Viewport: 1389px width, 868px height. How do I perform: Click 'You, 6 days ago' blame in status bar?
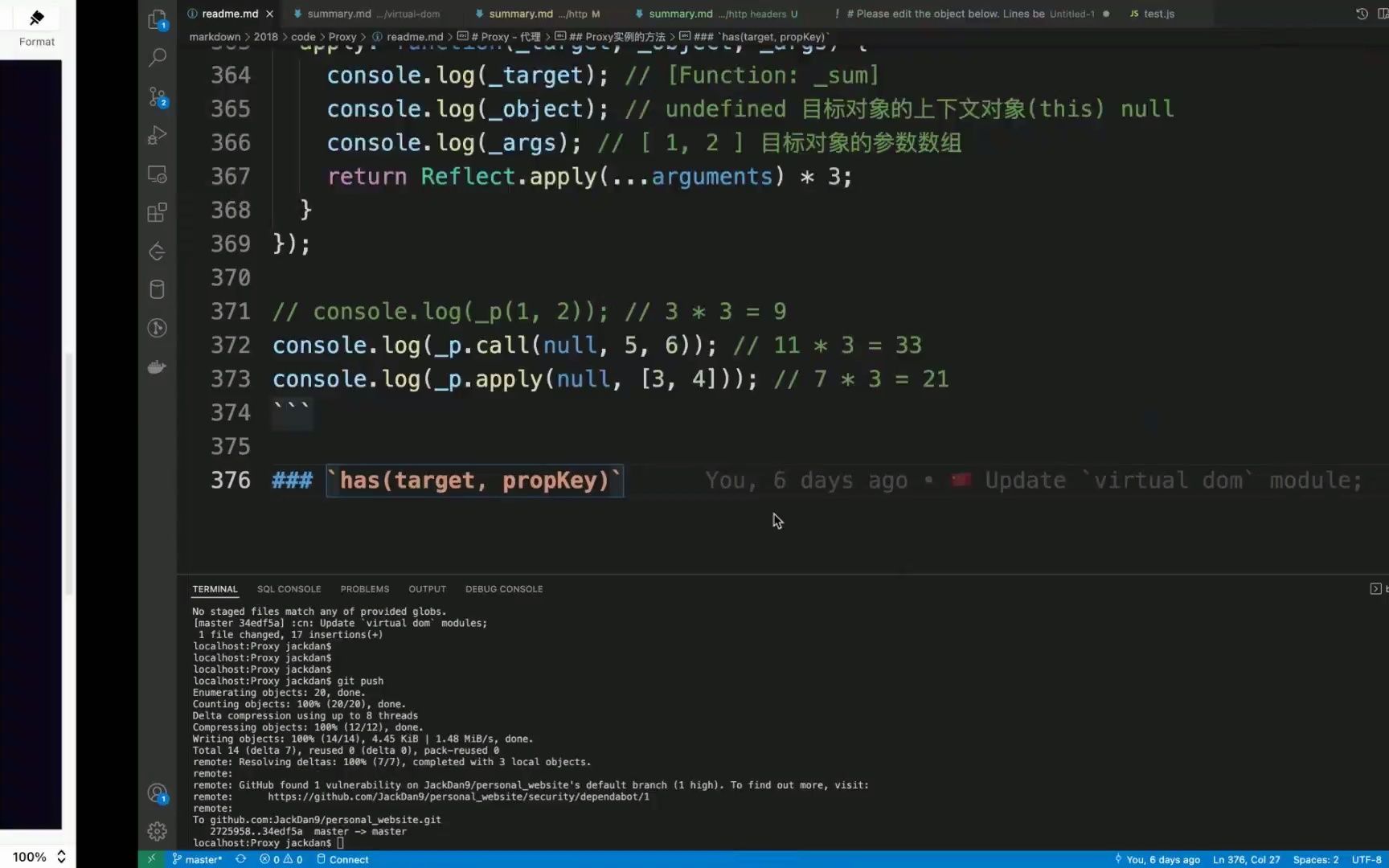pos(1157,859)
